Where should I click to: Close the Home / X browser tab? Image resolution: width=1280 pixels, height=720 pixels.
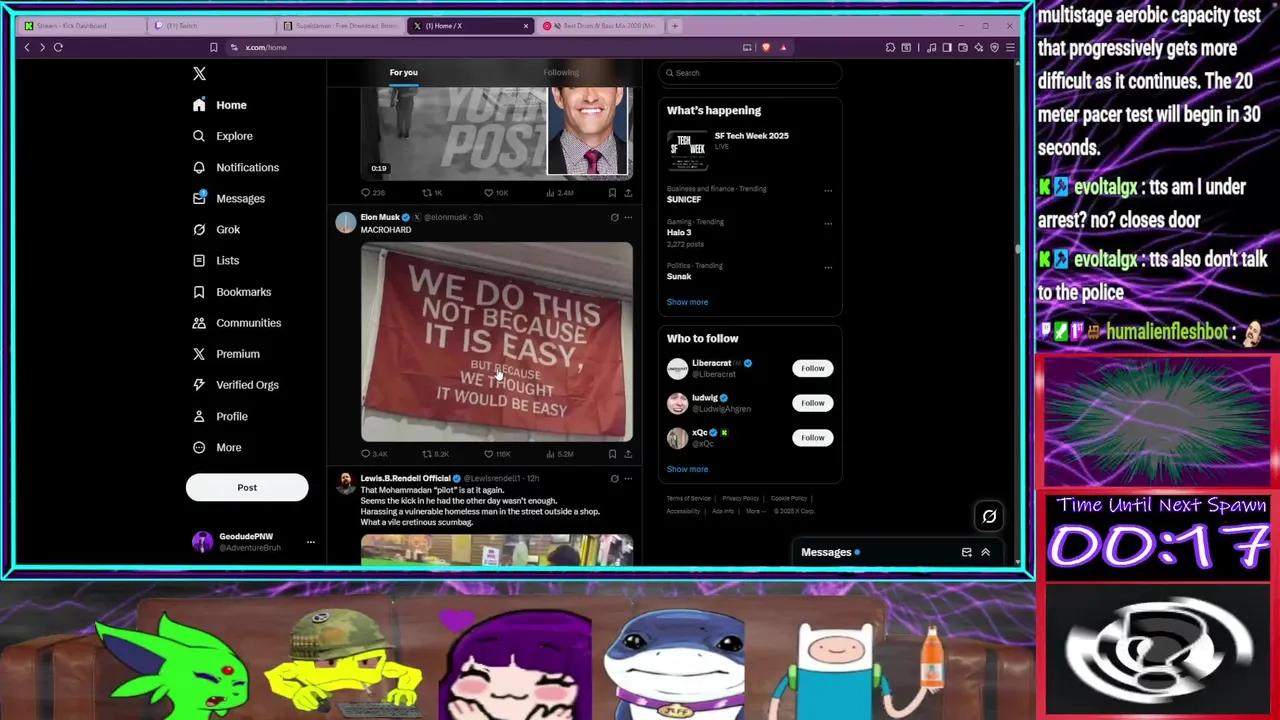(x=526, y=26)
